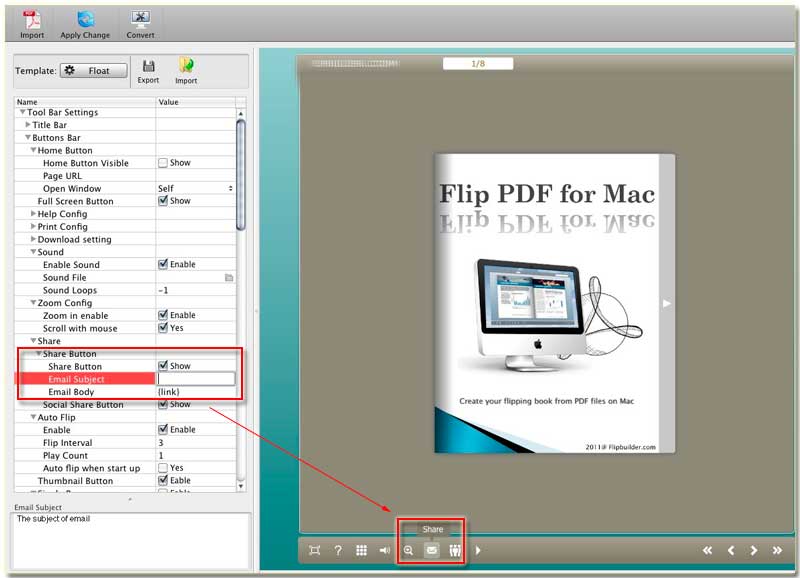This screenshot has width=800, height=578.
Task: Jump to last page double-right arrow
Action: click(777, 550)
